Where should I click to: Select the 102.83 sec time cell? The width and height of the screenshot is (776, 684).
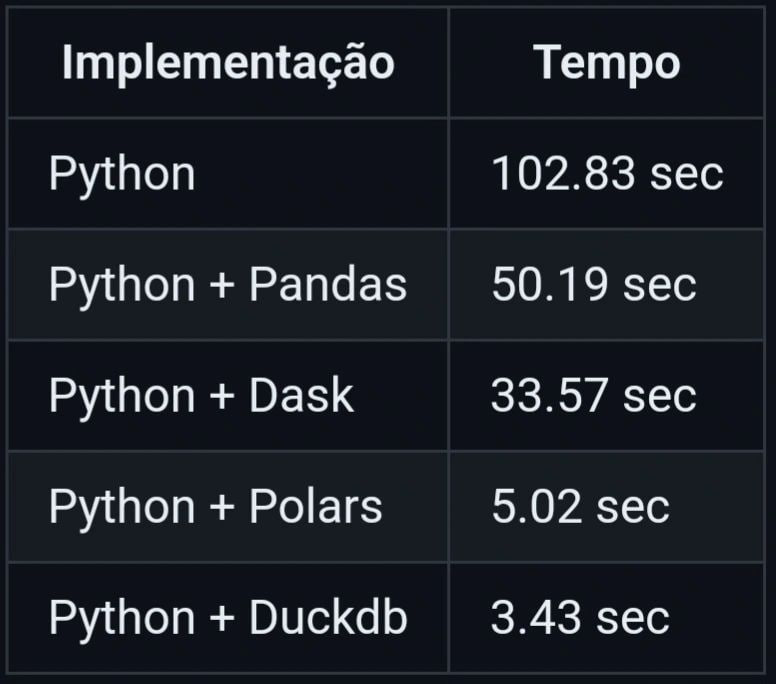606,174
